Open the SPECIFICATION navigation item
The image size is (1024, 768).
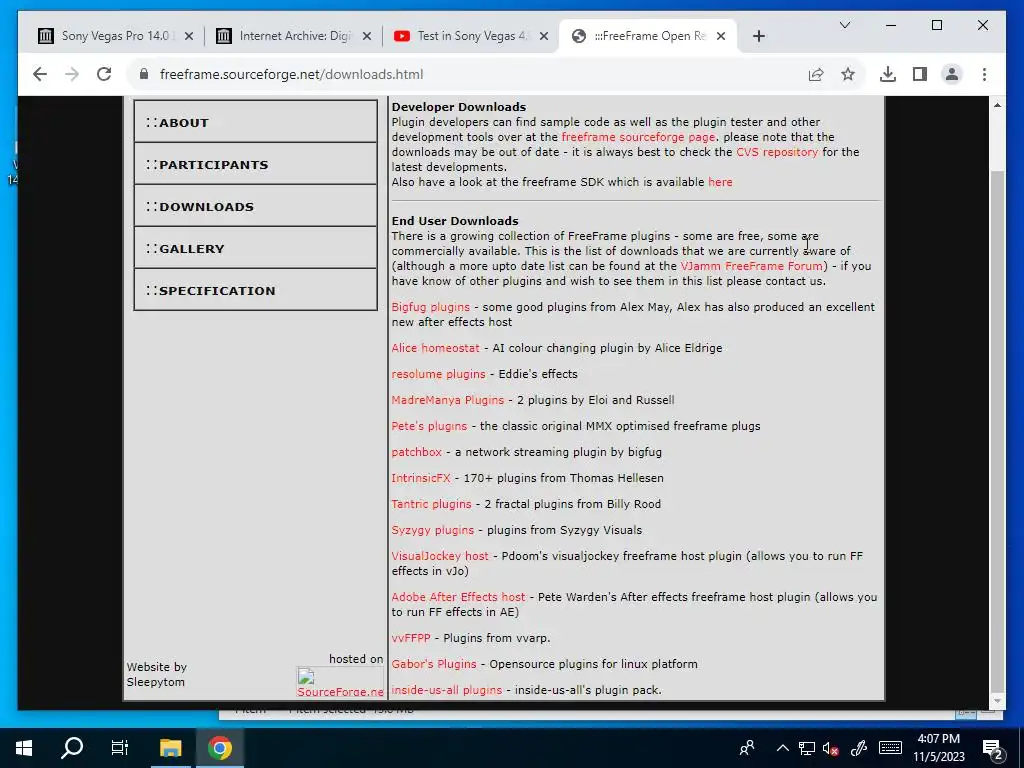click(x=255, y=290)
